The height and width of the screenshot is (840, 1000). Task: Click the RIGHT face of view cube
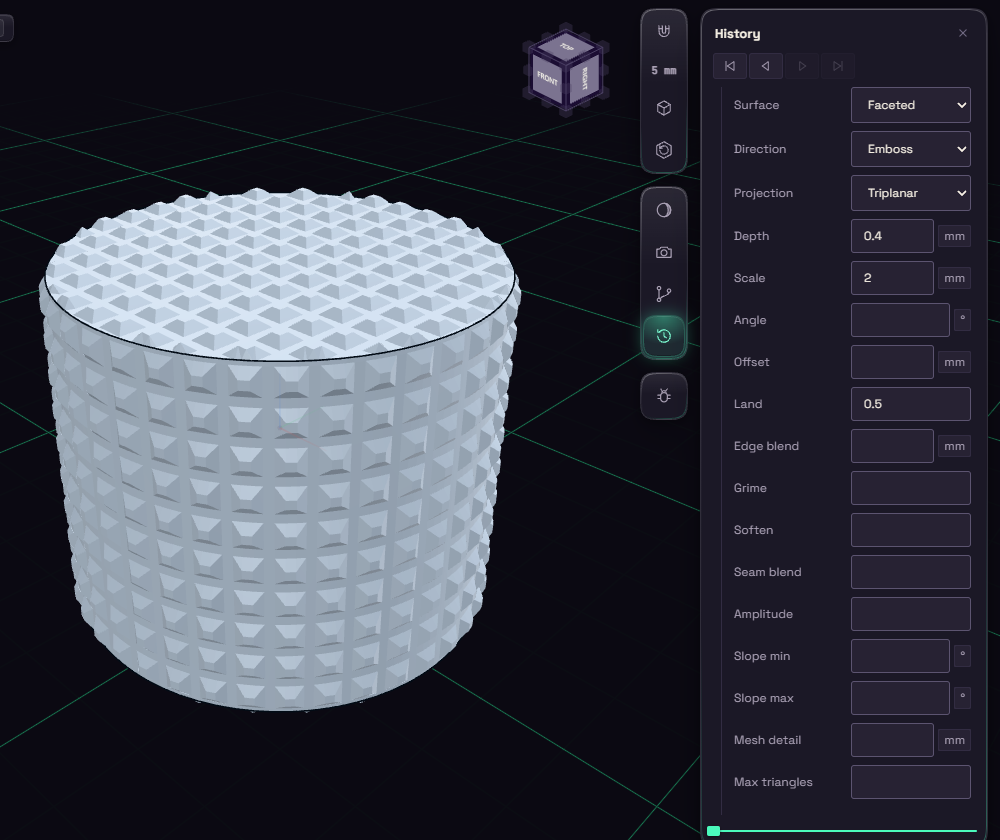(583, 79)
